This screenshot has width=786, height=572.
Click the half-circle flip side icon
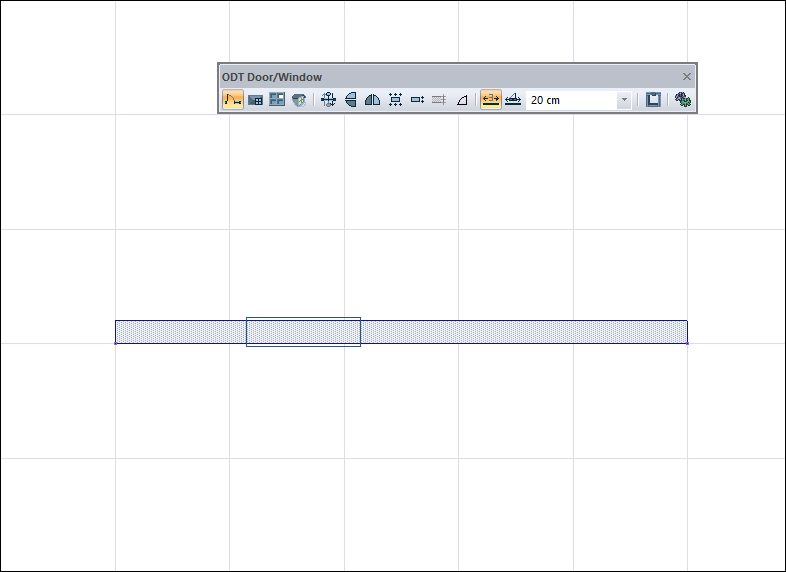[351, 100]
